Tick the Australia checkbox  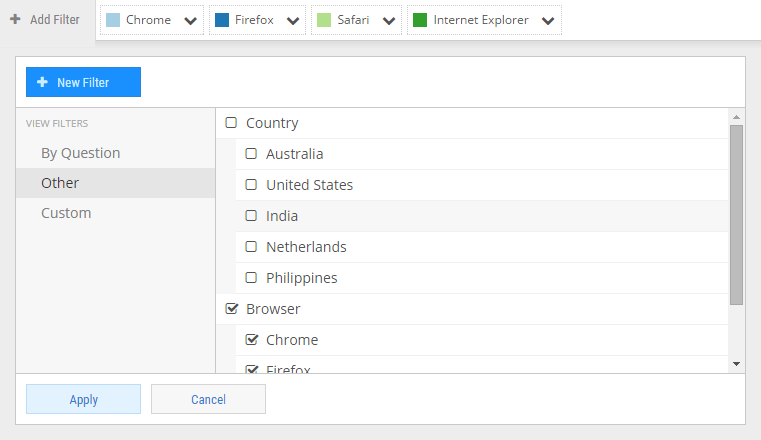click(251, 154)
